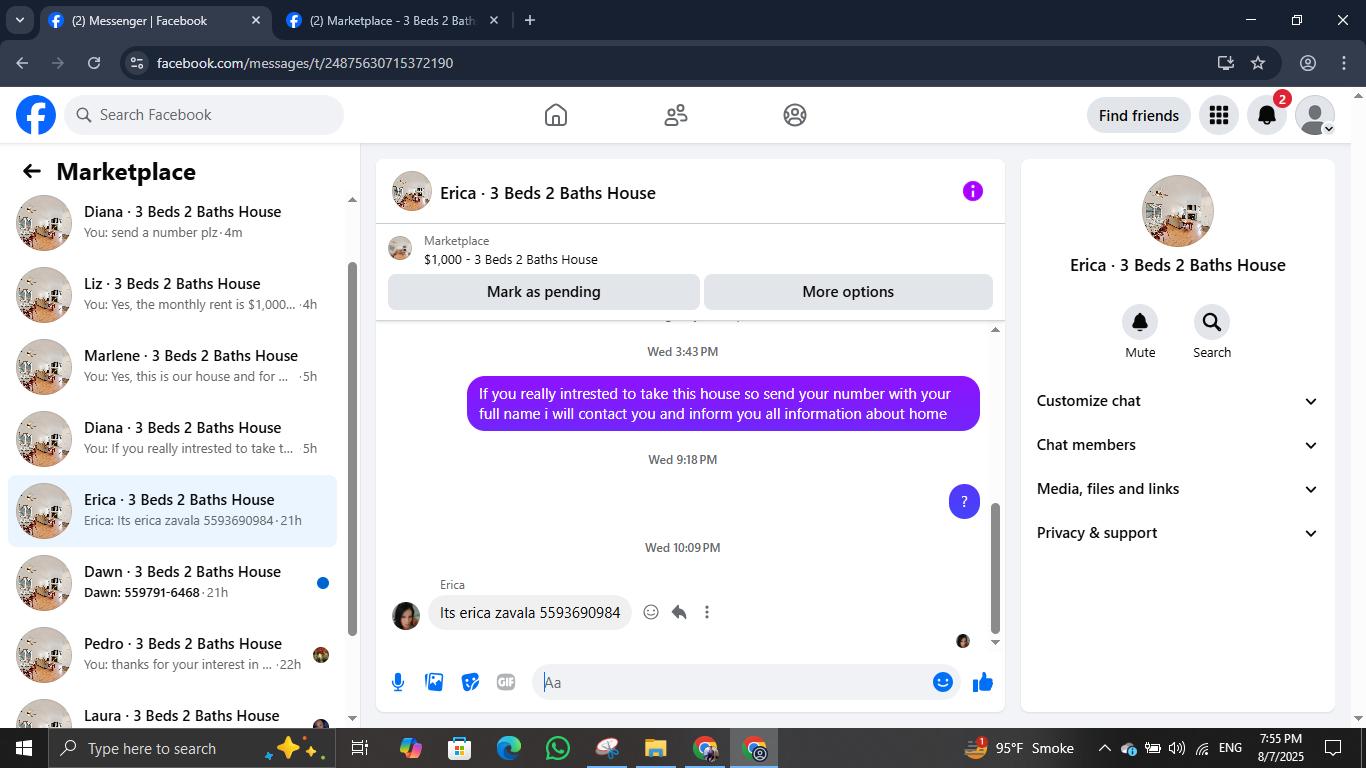This screenshot has height=768, width=1366.
Task: Open Pedro's 3 Beds 2 Baths House chat
Action: coord(172,654)
